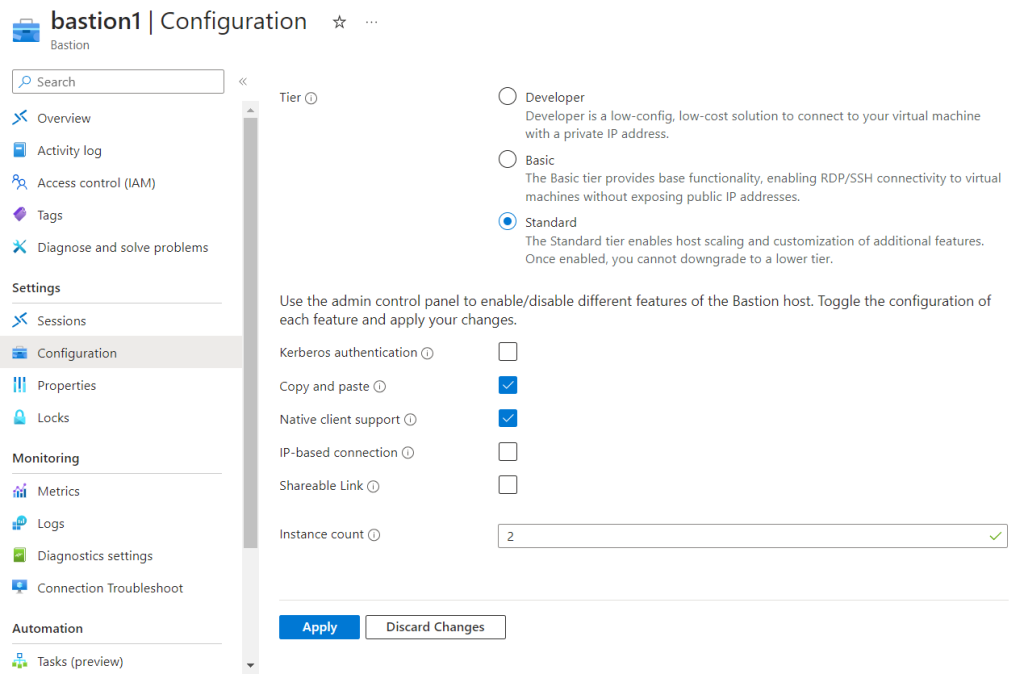Collapse the sidebar with double chevron
The image size is (1024, 674).
tap(242, 82)
